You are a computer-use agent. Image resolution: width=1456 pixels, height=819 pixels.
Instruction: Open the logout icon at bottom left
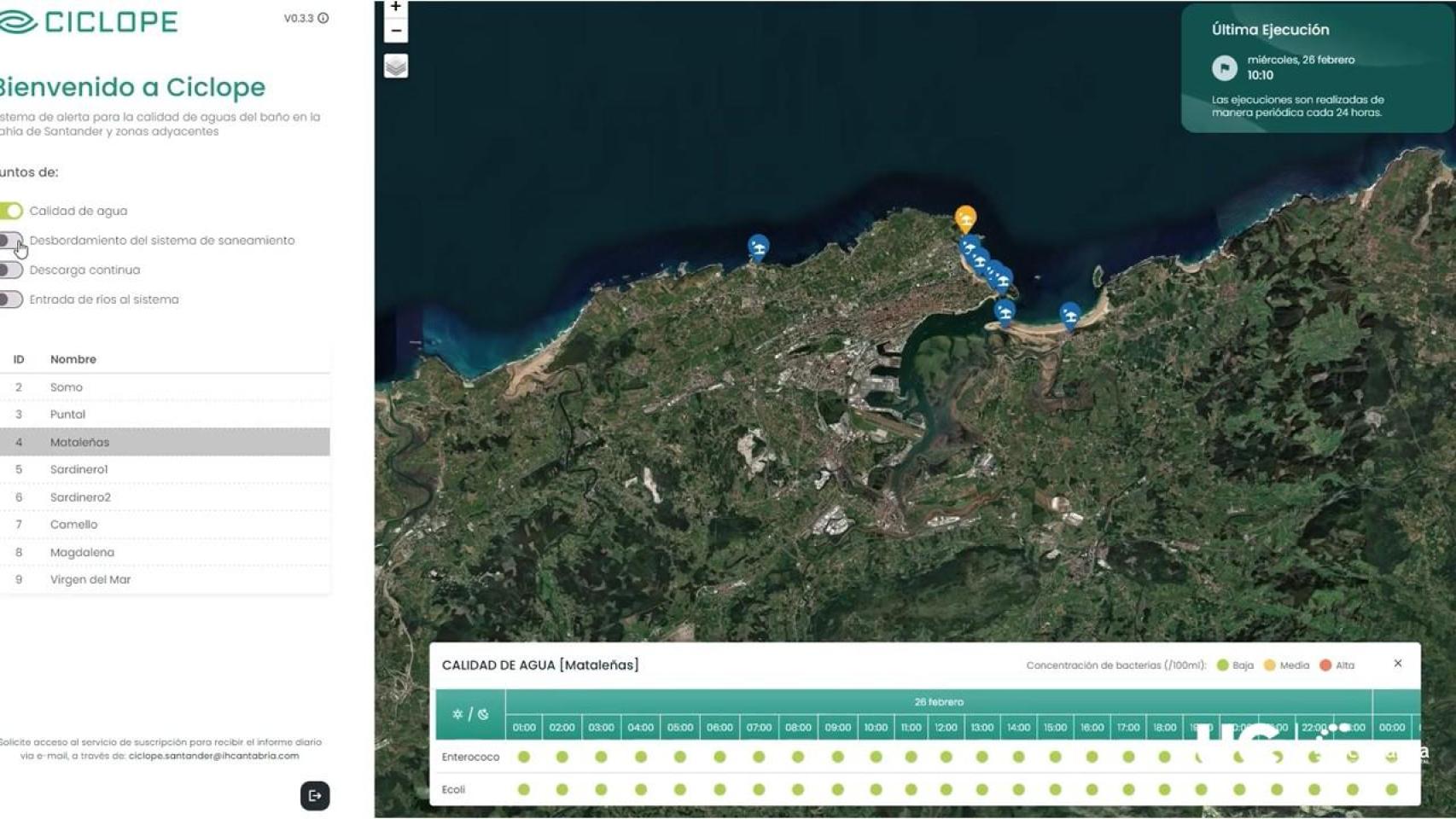(x=314, y=796)
